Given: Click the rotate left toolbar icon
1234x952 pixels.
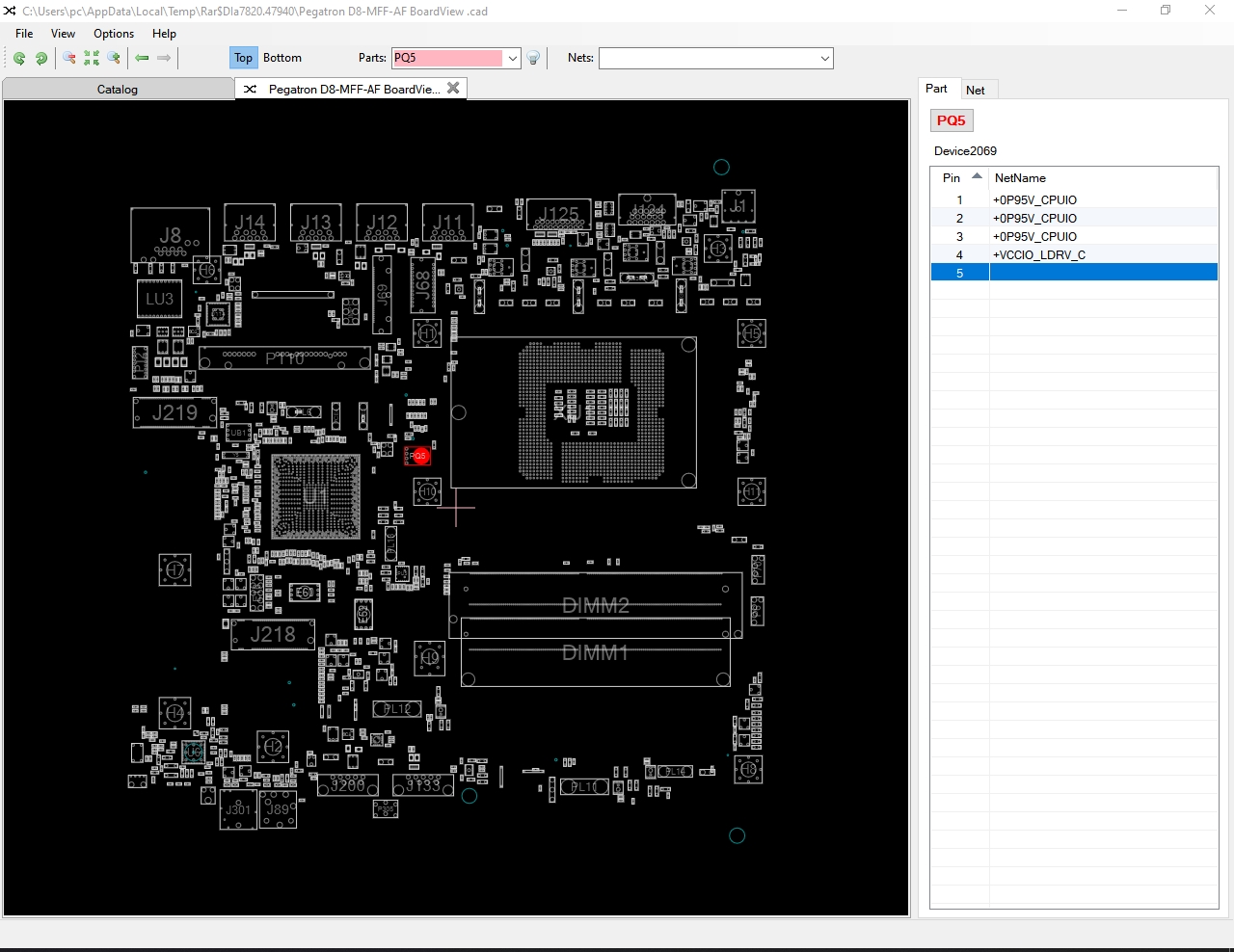Looking at the screenshot, I should tap(19, 58).
